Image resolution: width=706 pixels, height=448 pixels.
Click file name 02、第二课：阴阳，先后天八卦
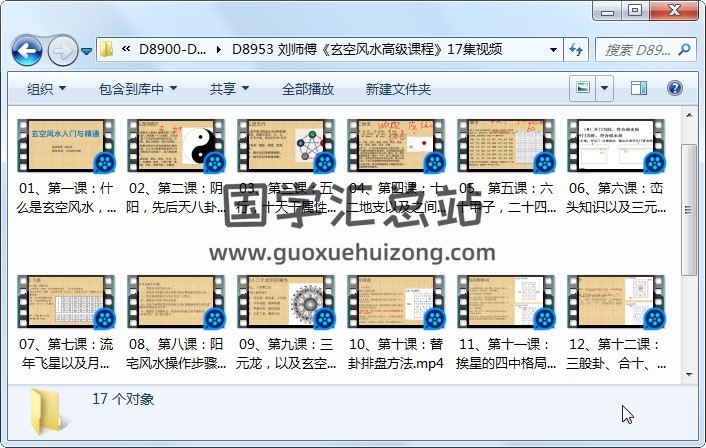176,197
